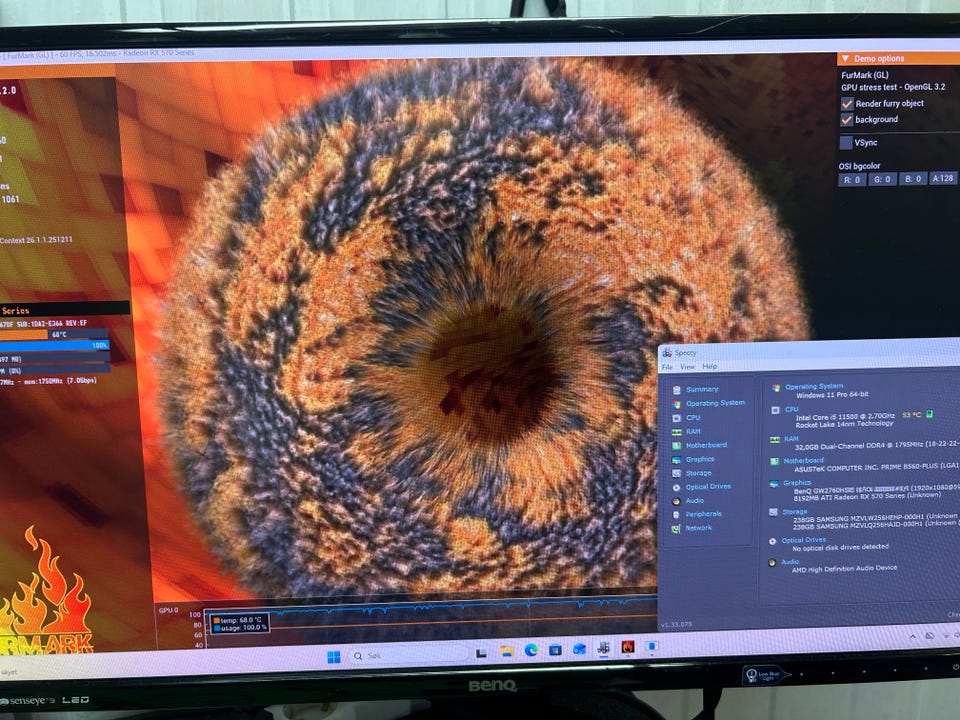Click the CPU heading in Speccy summary
The width and height of the screenshot is (960, 720).
792,409
